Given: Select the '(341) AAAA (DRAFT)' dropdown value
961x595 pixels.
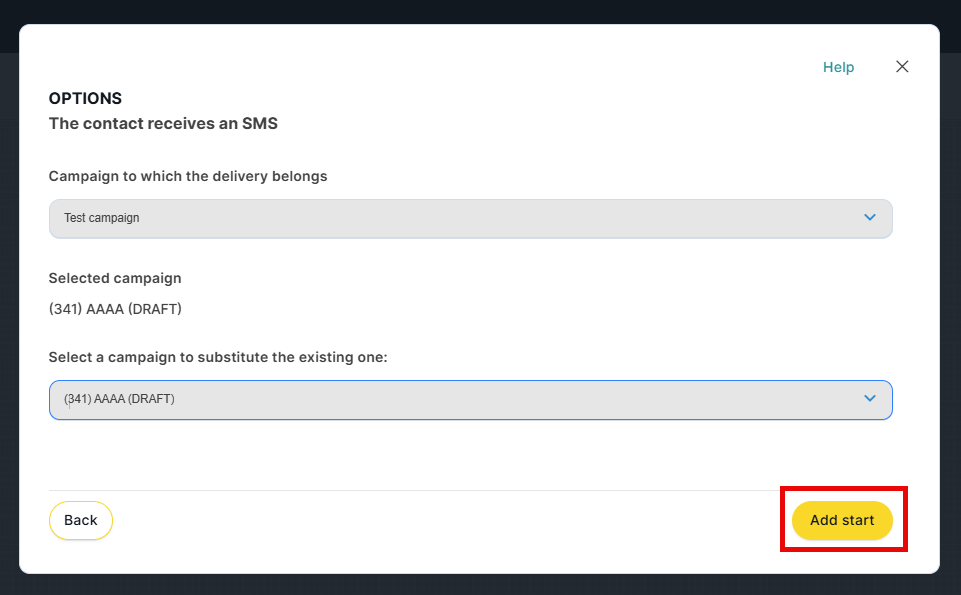Looking at the screenshot, I should point(119,399).
